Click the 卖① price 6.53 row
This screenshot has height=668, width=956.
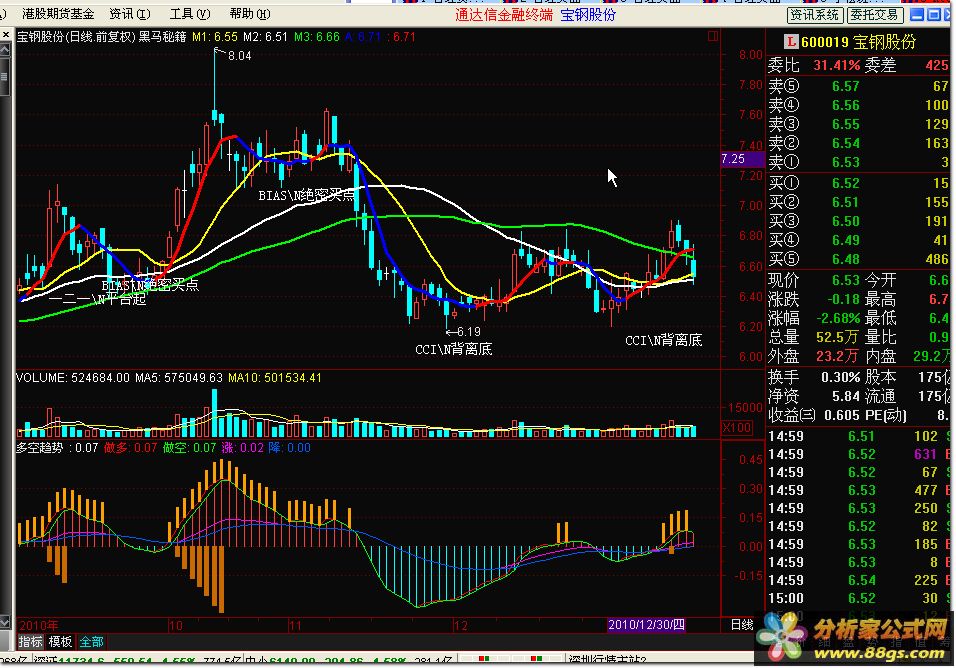pos(858,162)
